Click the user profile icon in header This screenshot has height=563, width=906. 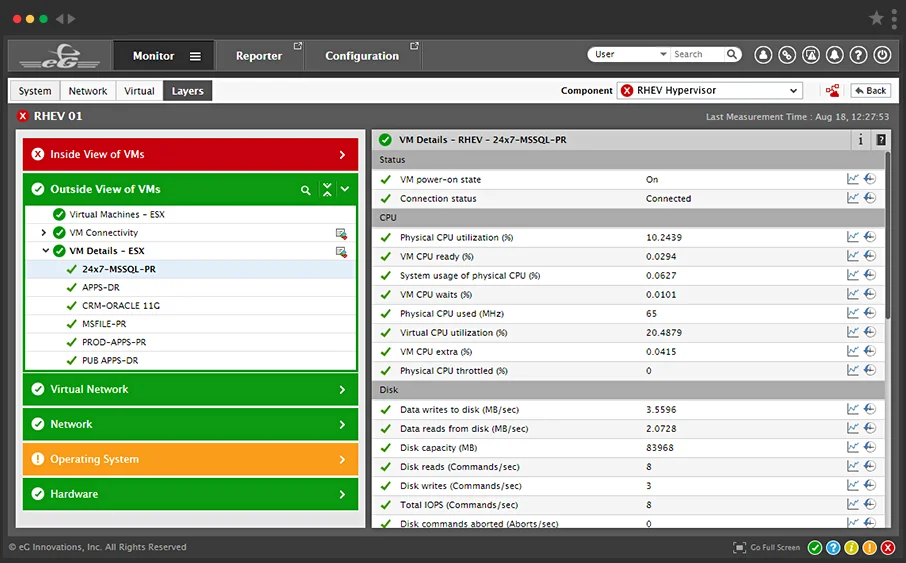pyautogui.click(x=763, y=55)
